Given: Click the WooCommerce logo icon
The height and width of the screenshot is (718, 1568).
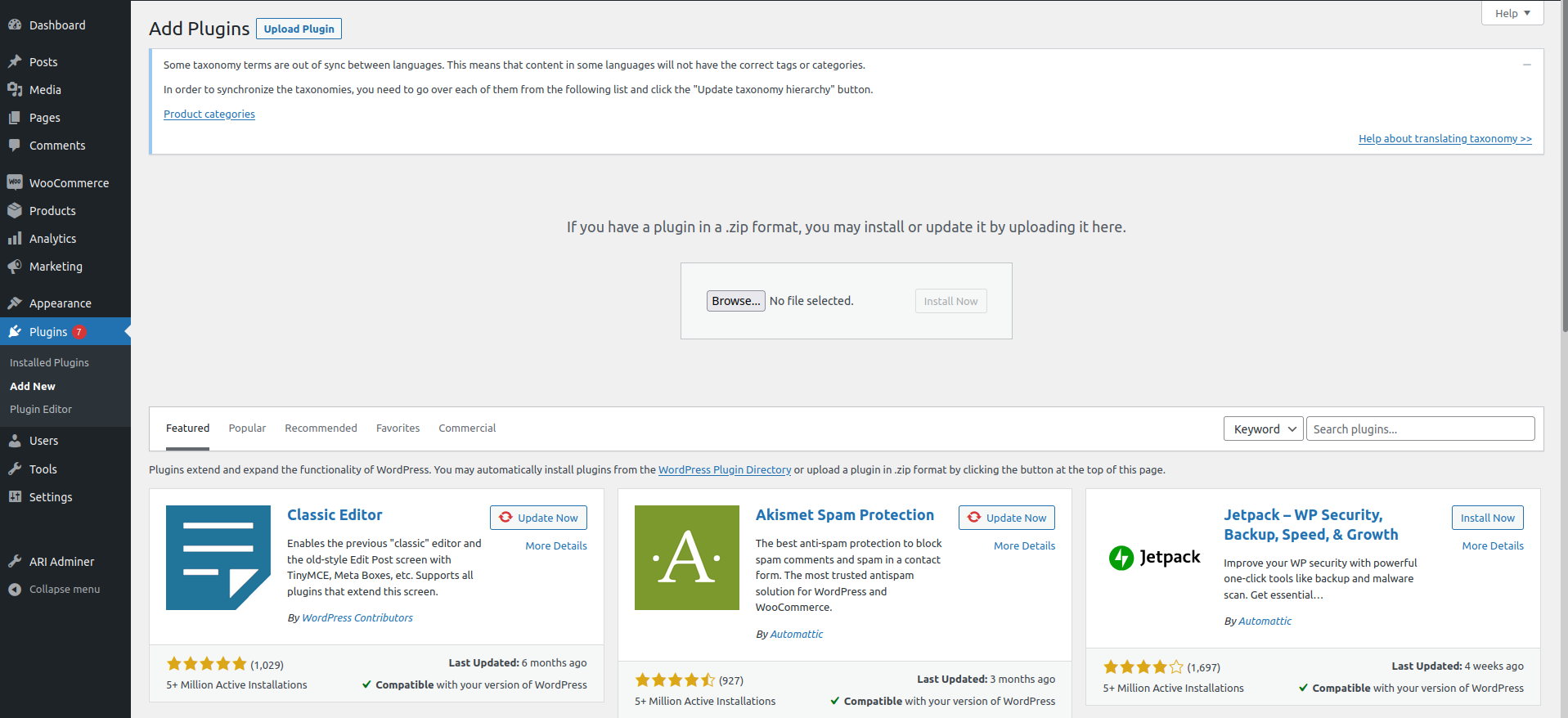Looking at the screenshot, I should pyautogui.click(x=15, y=182).
